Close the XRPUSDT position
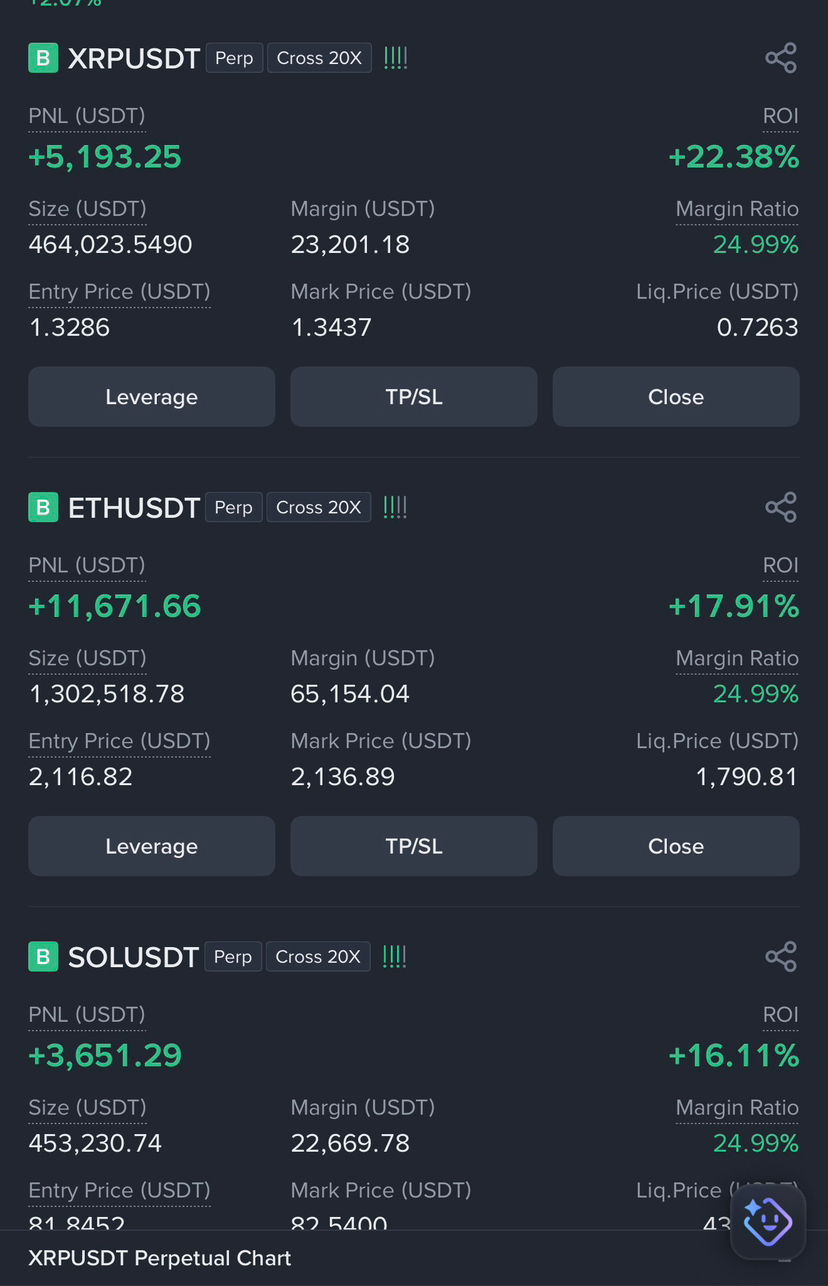Viewport: 828px width, 1286px height. [x=675, y=397]
